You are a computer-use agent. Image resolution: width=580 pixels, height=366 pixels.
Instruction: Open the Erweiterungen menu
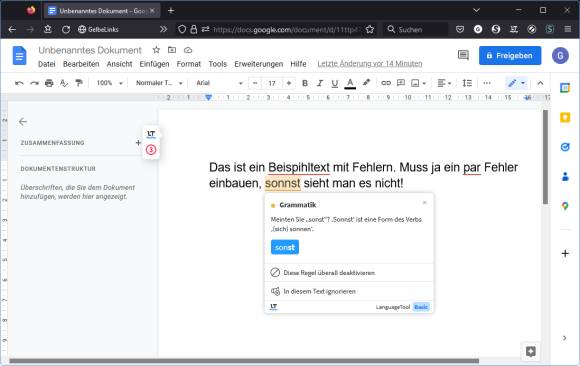259,64
